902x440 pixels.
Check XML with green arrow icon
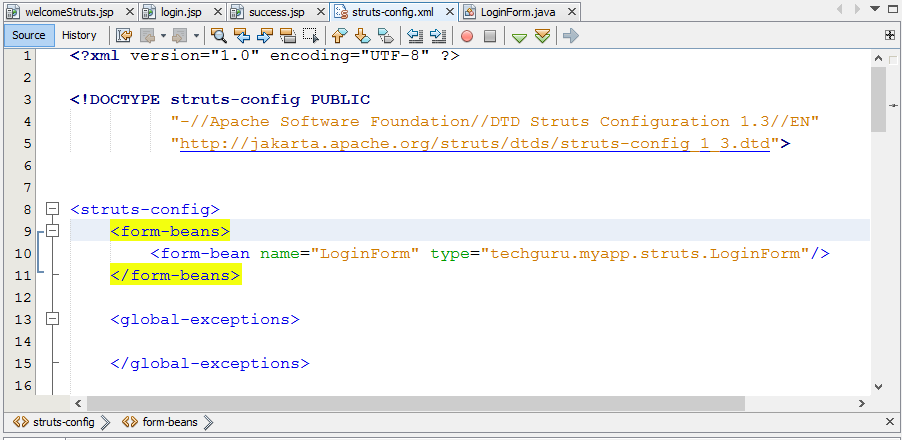tap(519, 37)
